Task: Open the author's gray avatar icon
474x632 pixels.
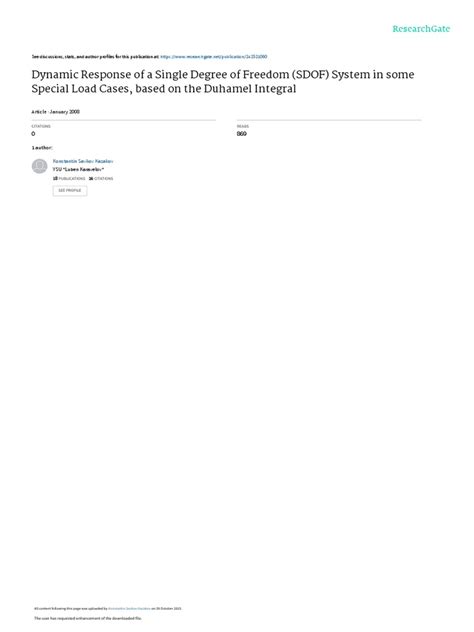Action: coord(40,166)
